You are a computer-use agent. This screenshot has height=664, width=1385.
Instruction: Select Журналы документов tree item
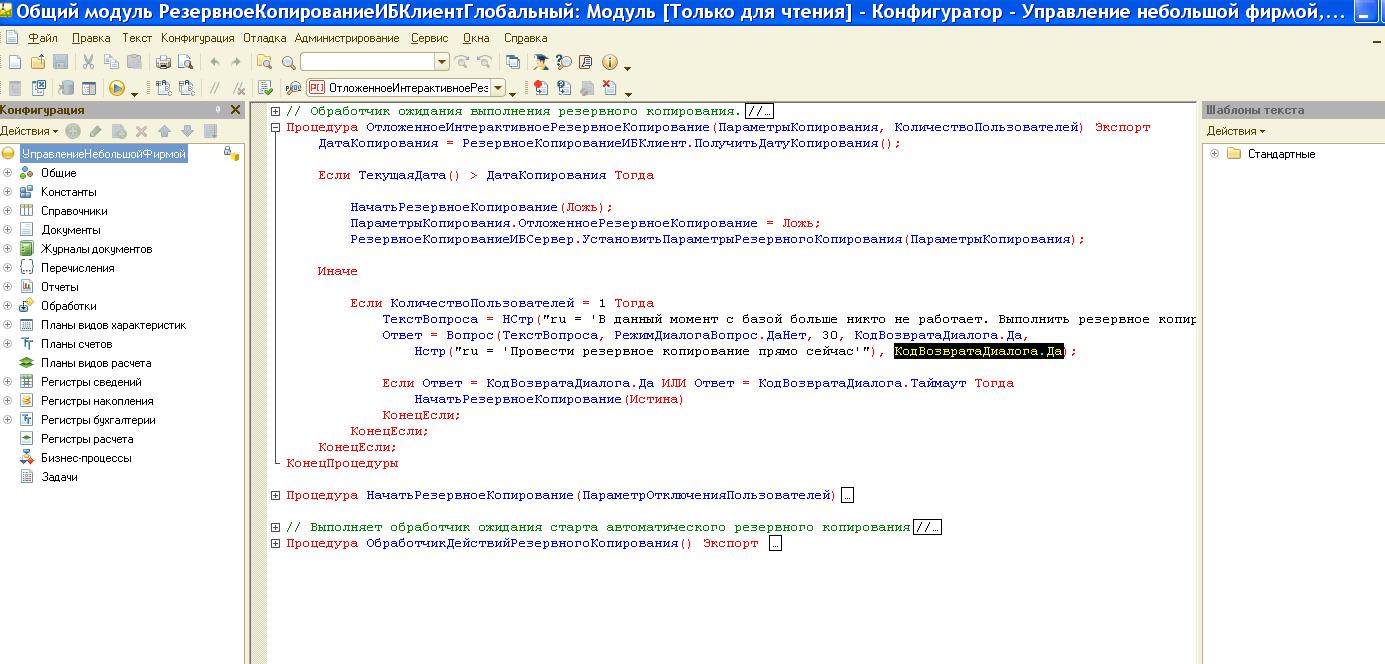coord(96,249)
